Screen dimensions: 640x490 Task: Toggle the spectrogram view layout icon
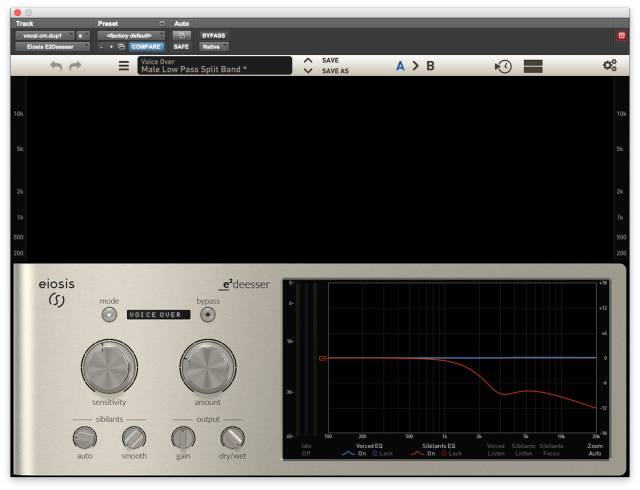[x=533, y=66]
